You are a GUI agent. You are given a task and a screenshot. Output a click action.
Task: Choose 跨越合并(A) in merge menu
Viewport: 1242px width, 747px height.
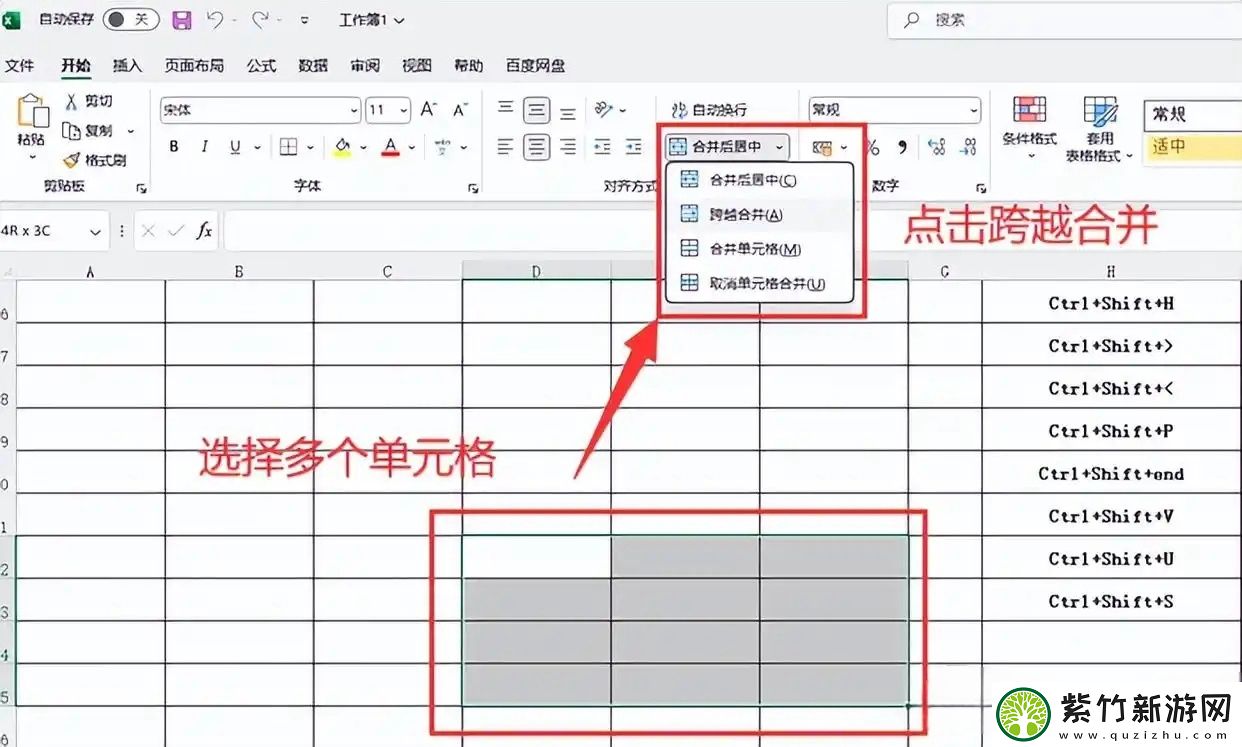click(760, 214)
